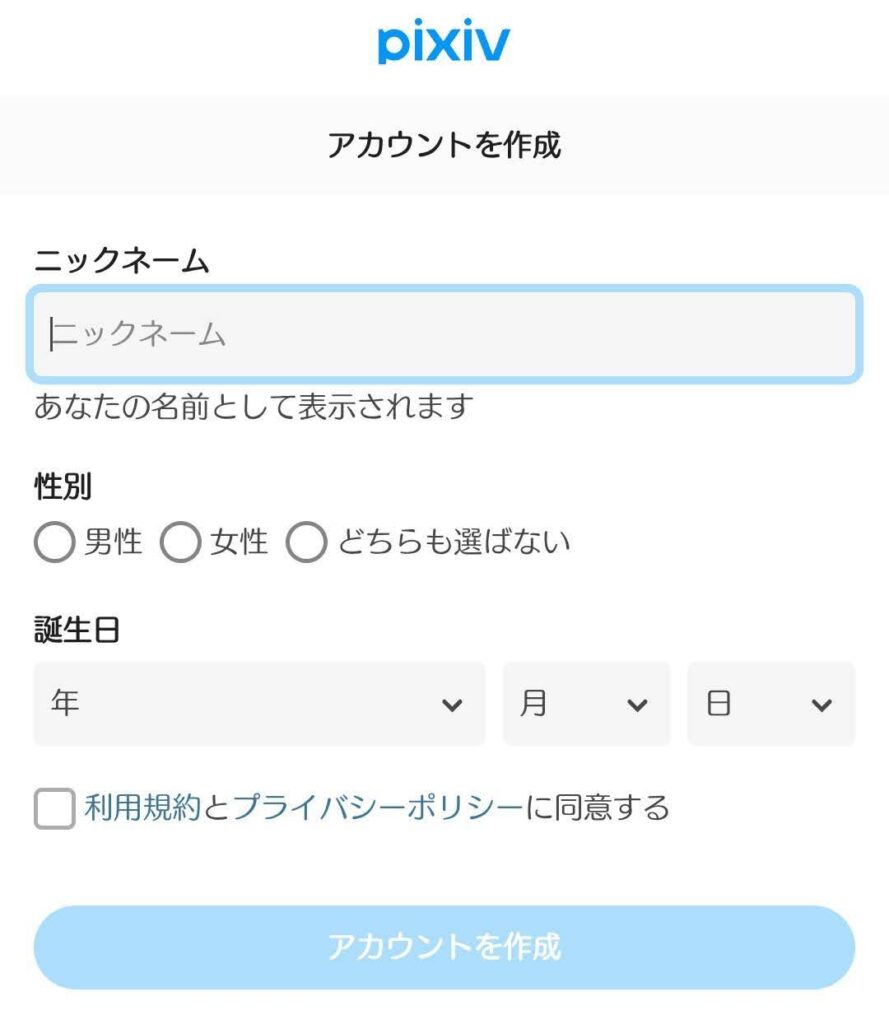Open the 月 birth month selector

(585, 703)
